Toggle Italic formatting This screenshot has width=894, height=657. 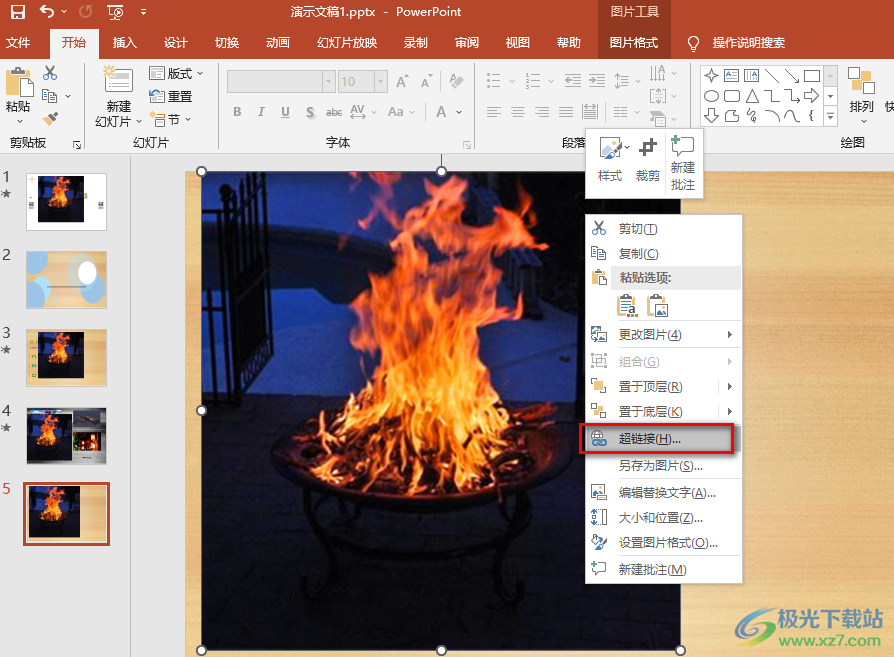(261, 112)
